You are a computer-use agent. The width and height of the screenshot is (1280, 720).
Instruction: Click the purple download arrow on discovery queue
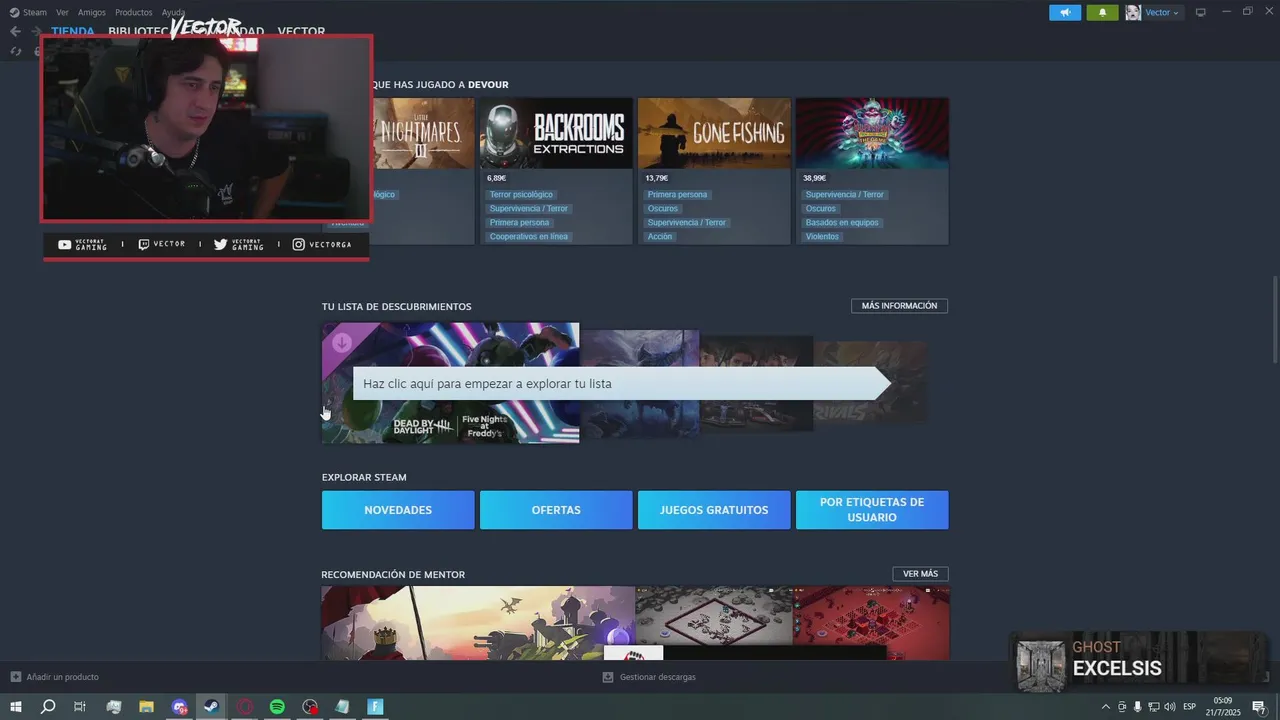[x=342, y=343]
